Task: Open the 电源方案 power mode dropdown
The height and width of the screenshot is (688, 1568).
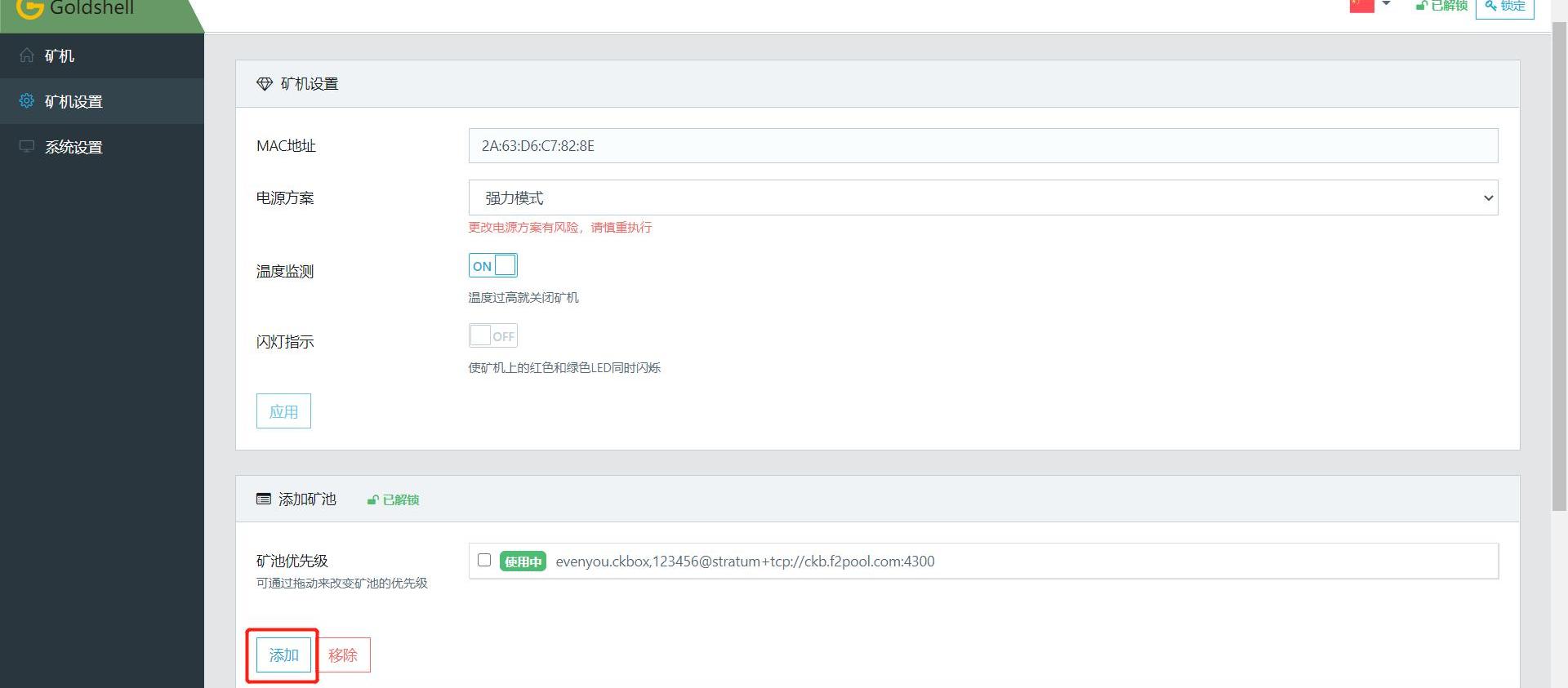Action: 982,198
